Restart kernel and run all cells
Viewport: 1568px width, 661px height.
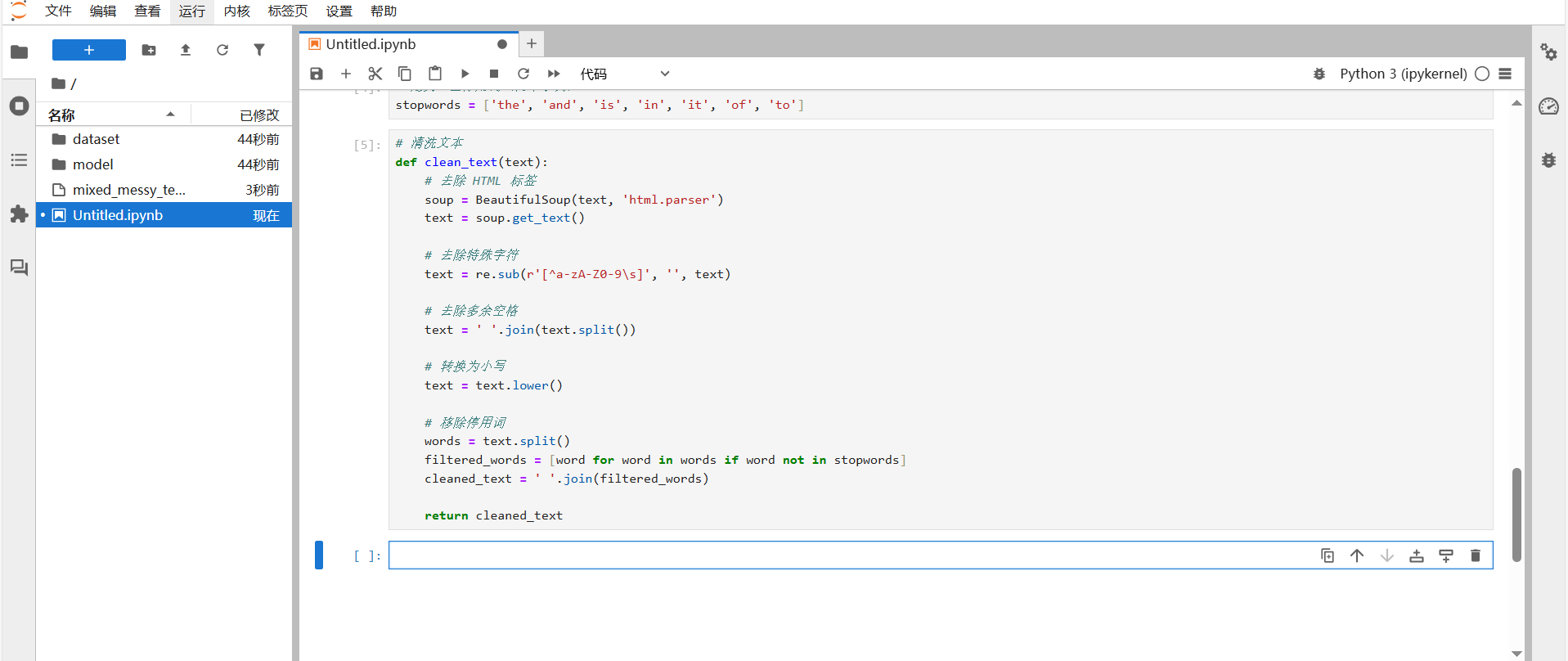554,74
